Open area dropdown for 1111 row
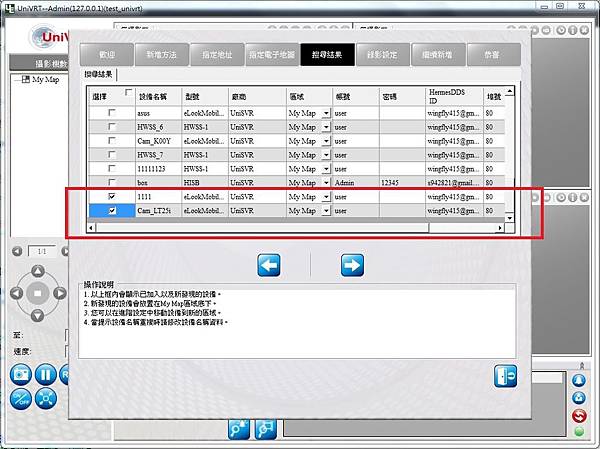Viewport: 600px width, 449px height. click(326, 197)
